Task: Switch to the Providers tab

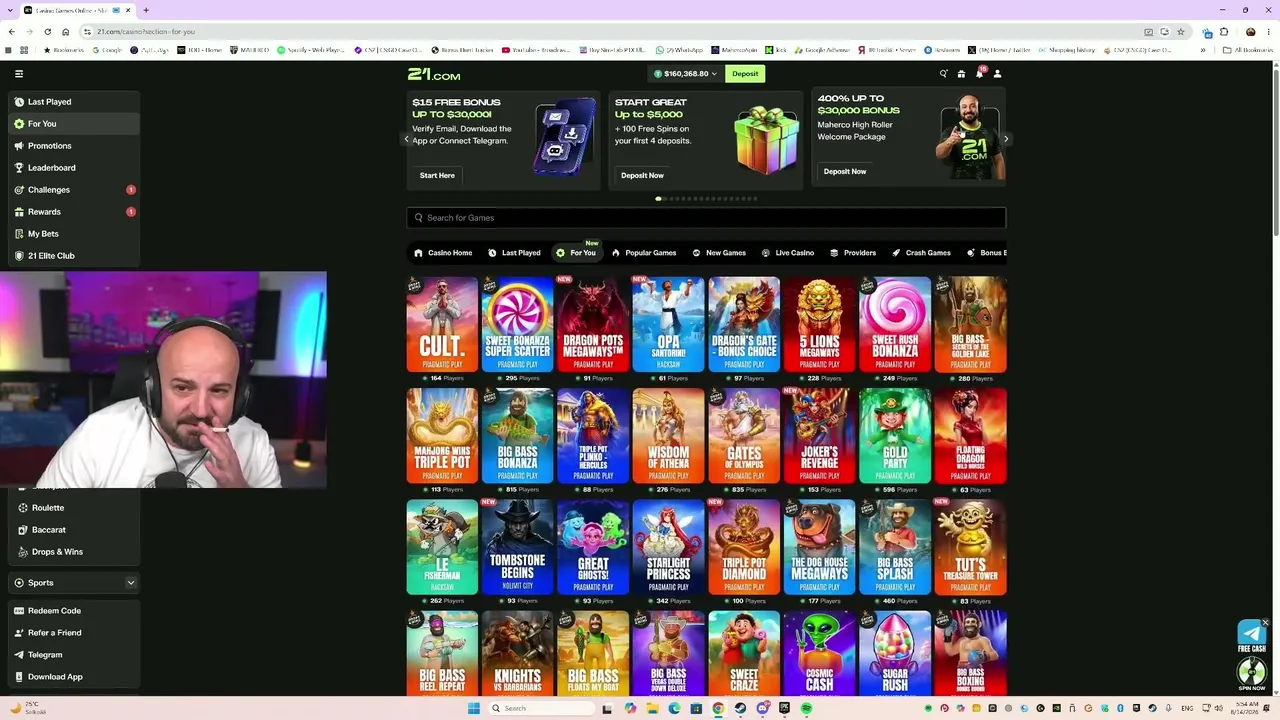Action: [x=853, y=253]
